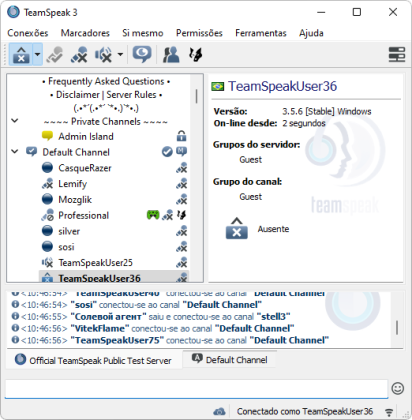Select the Admin Island channel

(86, 136)
